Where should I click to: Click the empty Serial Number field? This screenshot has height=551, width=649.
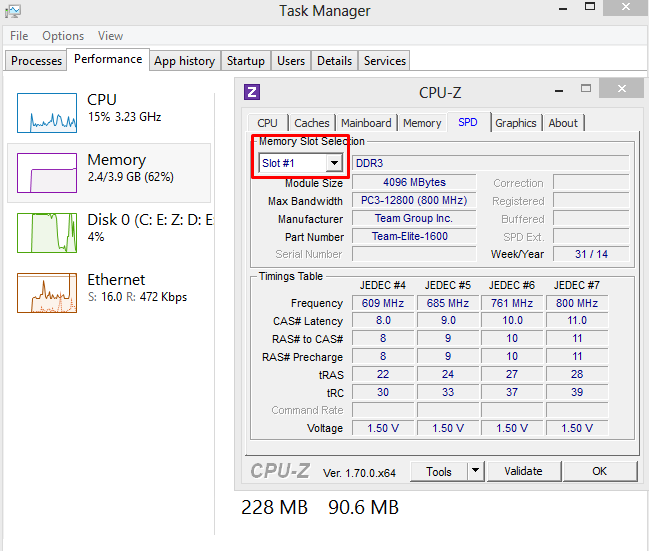414,254
